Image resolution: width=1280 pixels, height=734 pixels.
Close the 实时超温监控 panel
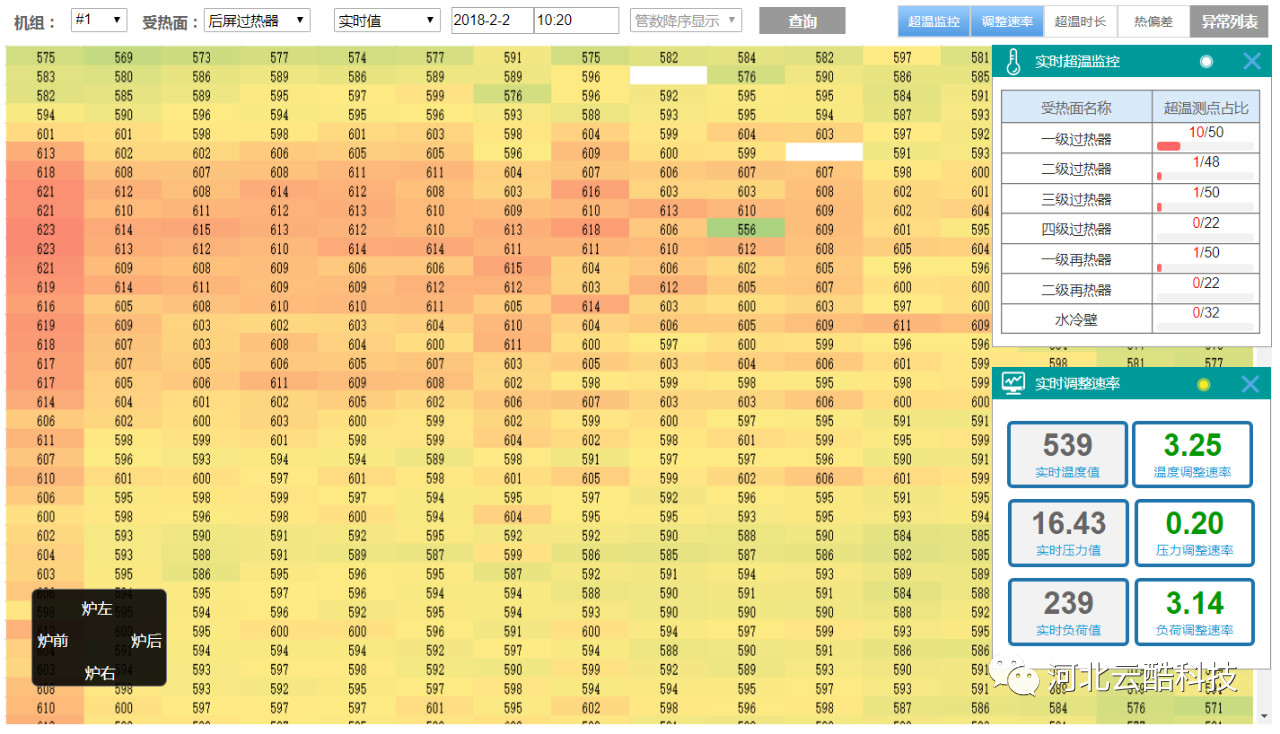pos(1251,62)
